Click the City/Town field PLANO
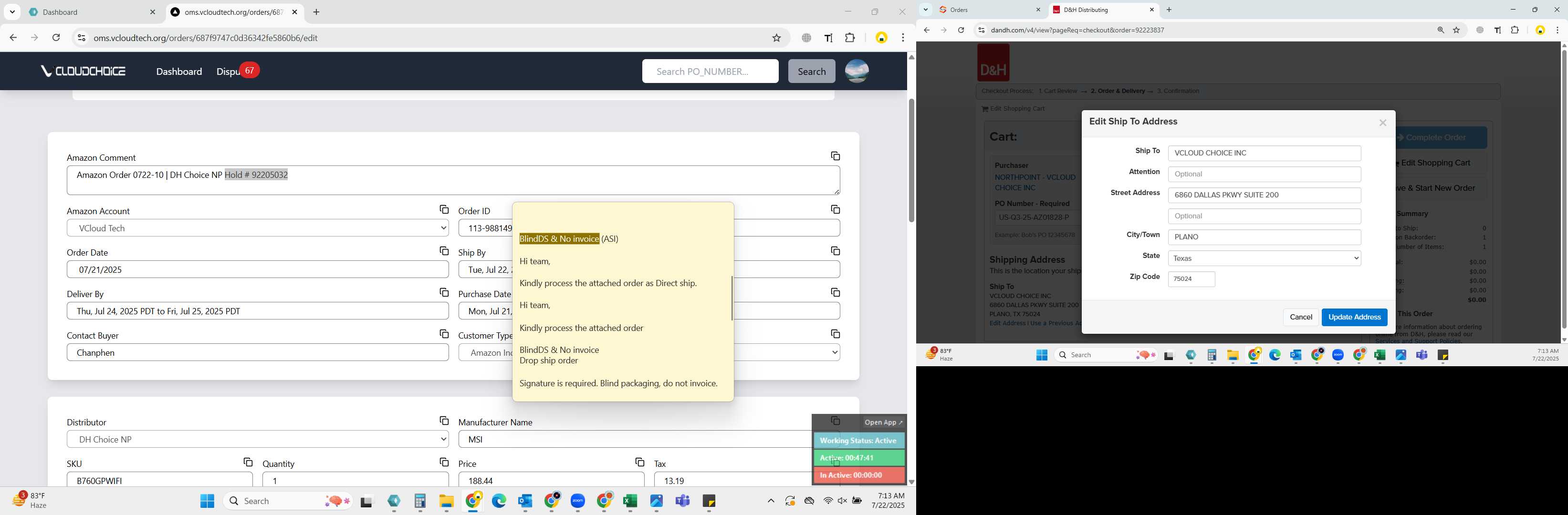 coord(1264,237)
